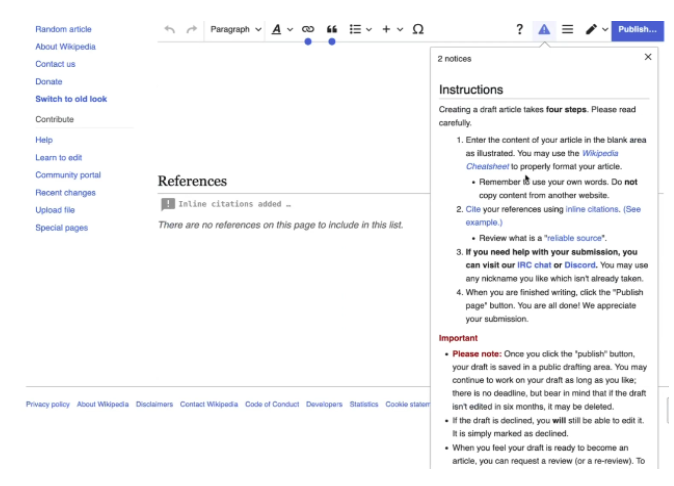This screenshot has width=674, height=486.
Task: Click the Cite quotation mark icon
Action: [332, 29]
